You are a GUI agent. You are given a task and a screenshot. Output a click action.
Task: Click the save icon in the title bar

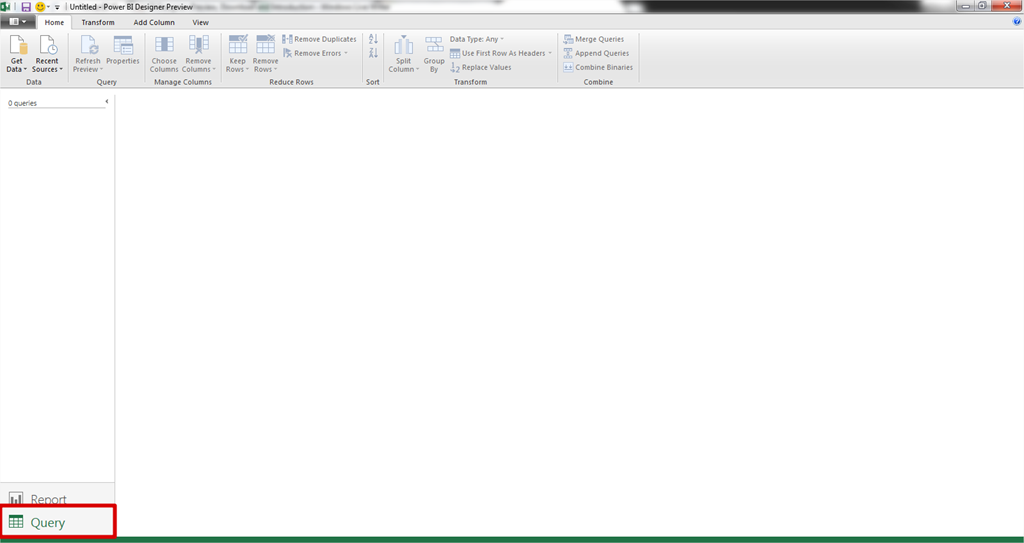(26, 6)
